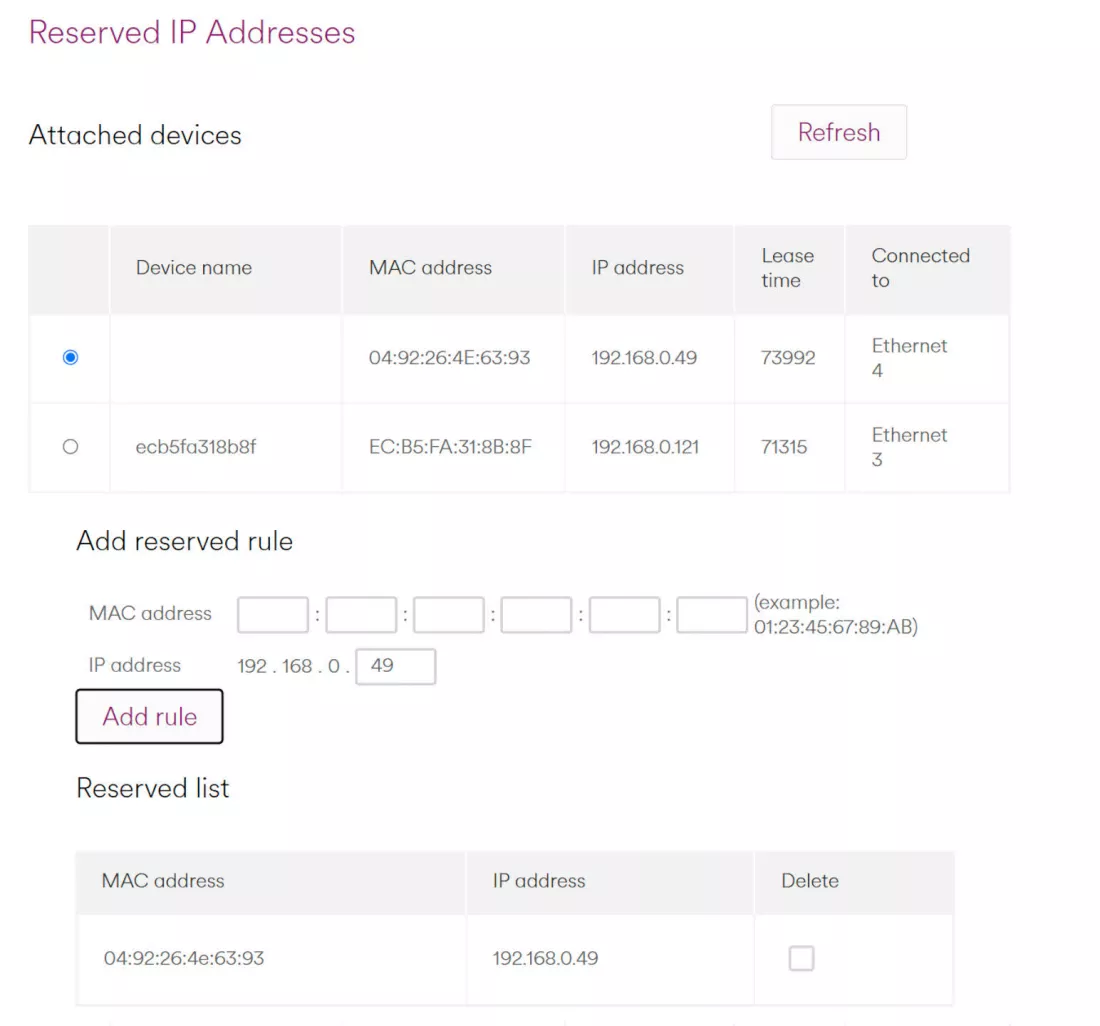The width and height of the screenshot is (1100, 1026).
Task: Click the Delete column header in Reserved list
Action: [x=809, y=881]
